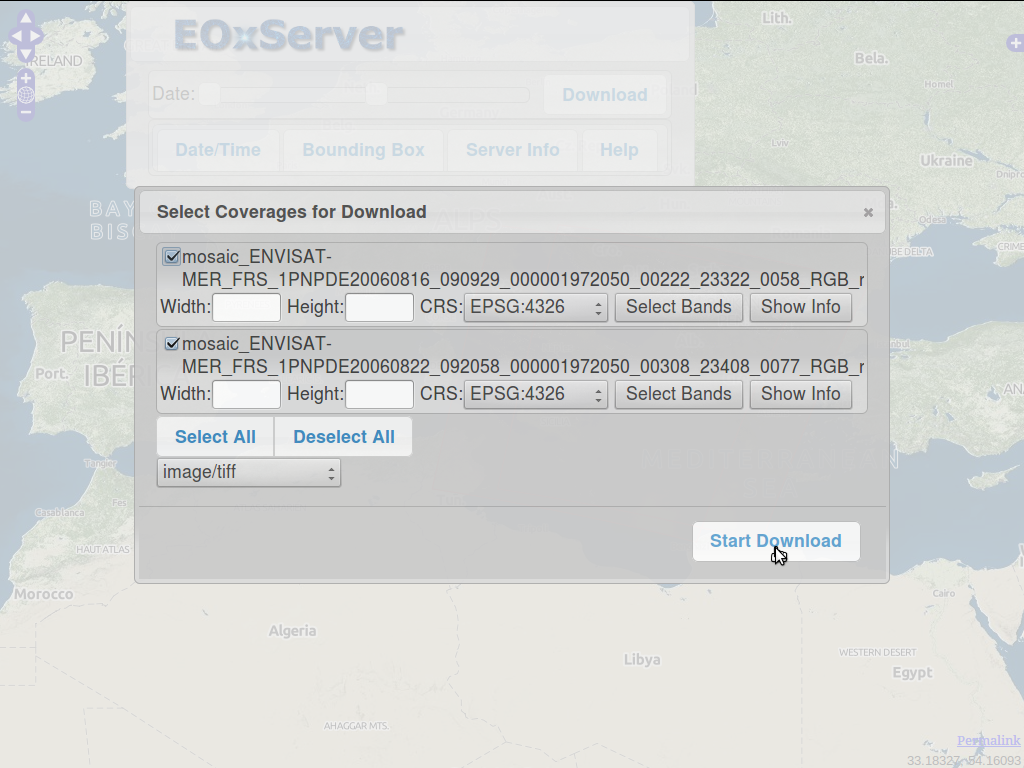Open CRS dropdown for the 20060816 coverage
The width and height of the screenshot is (1024, 768).
[536, 307]
